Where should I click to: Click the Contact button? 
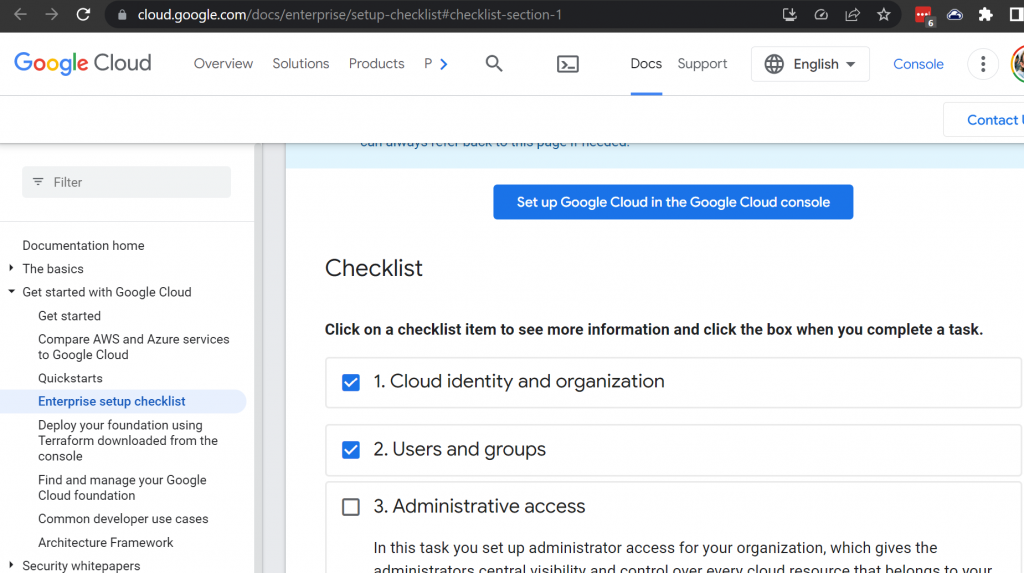pos(984,120)
